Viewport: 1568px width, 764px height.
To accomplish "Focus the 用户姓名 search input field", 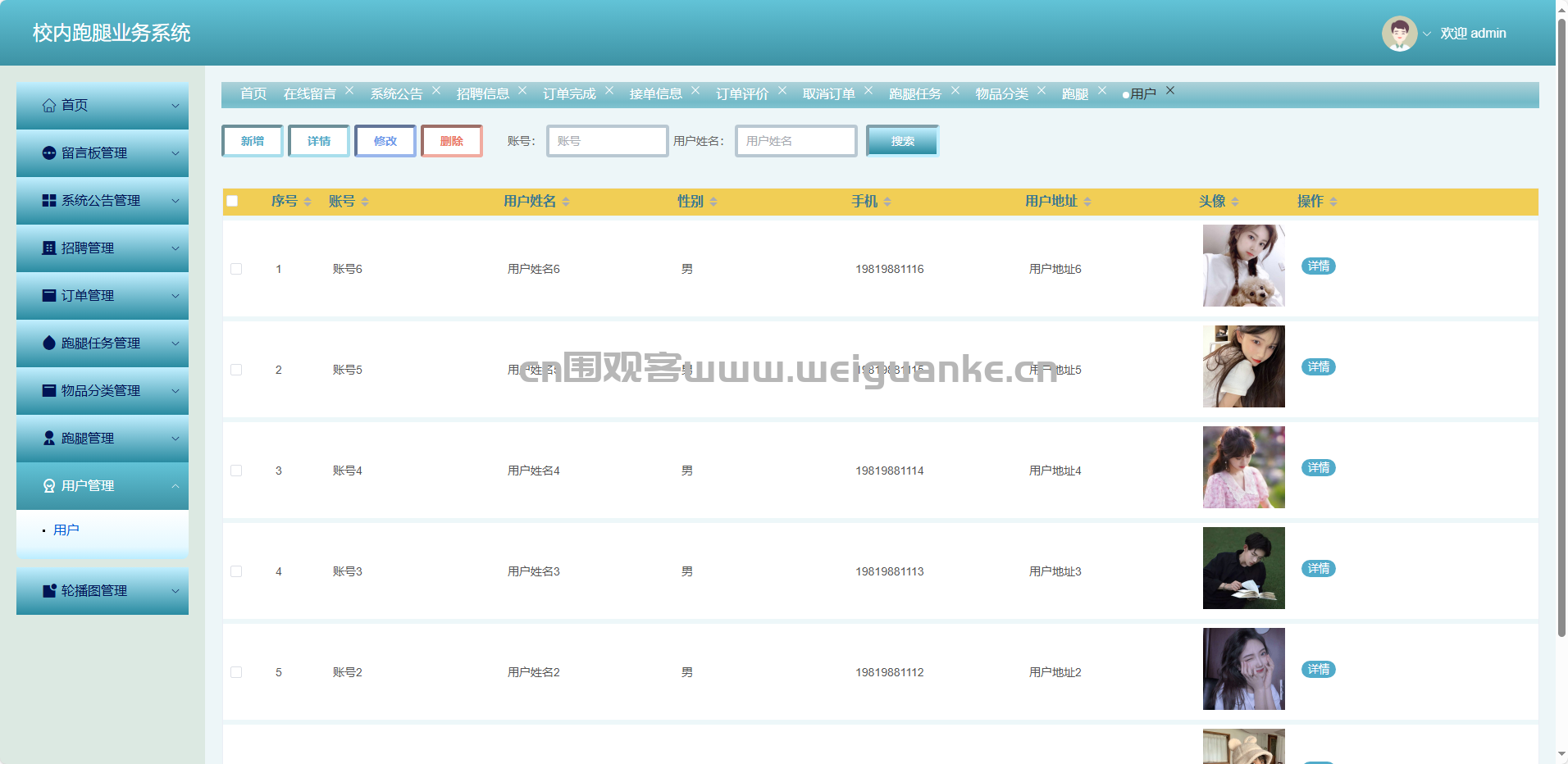I will (x=795, y=141).
